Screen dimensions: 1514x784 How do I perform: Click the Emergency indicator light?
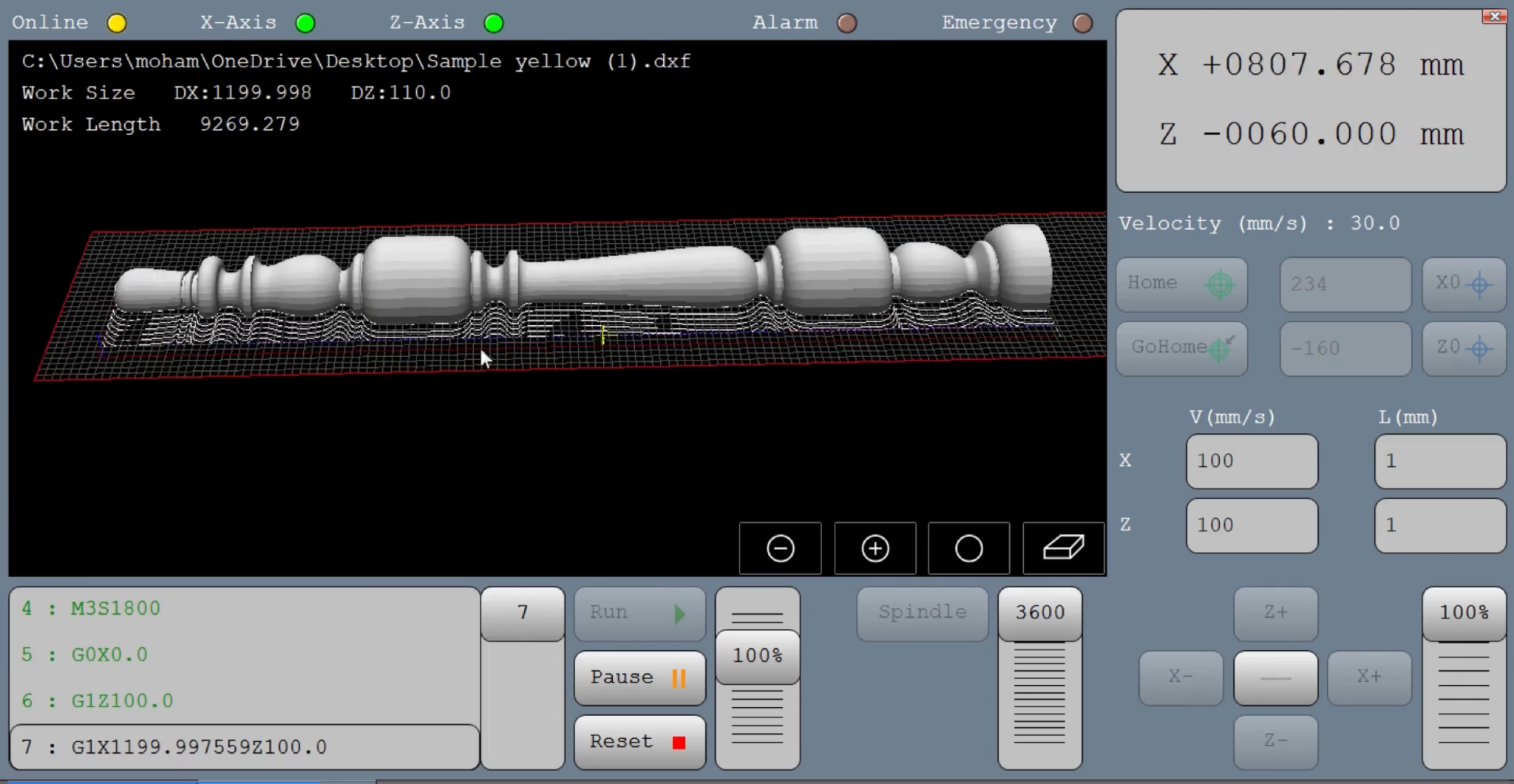point(1083,24)
